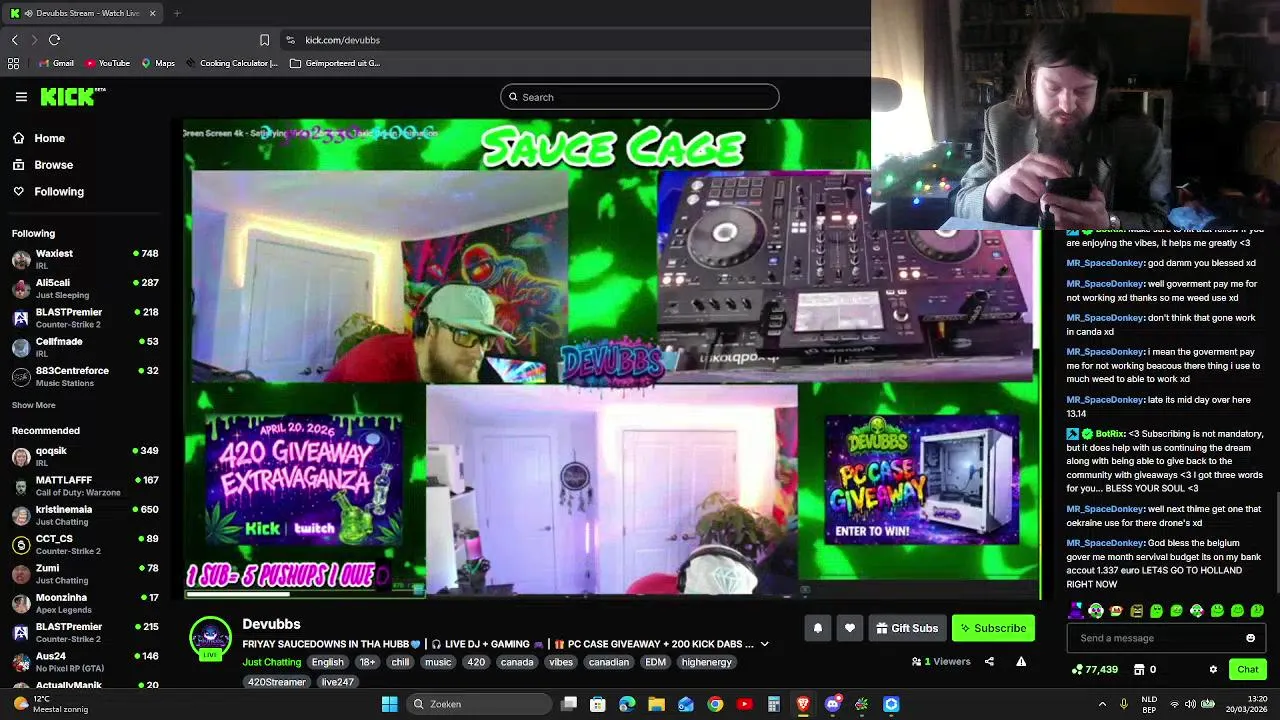
Task: Select the chill tag
Action: tap(400, 662)
